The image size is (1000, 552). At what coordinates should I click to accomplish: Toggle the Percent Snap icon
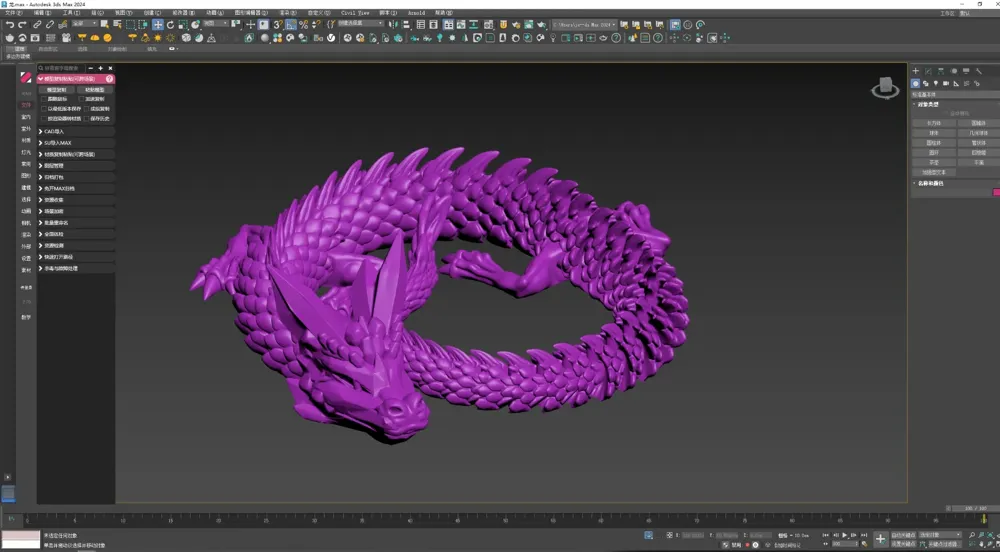pyautogui.click(x=304, y=24)
